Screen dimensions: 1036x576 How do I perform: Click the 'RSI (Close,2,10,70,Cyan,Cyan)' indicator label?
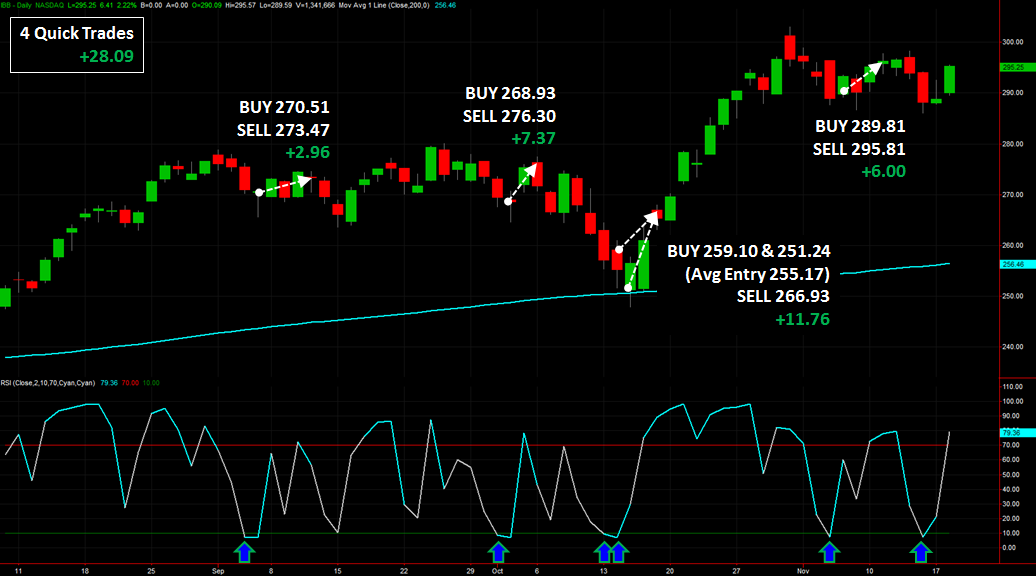coord(48,383)
